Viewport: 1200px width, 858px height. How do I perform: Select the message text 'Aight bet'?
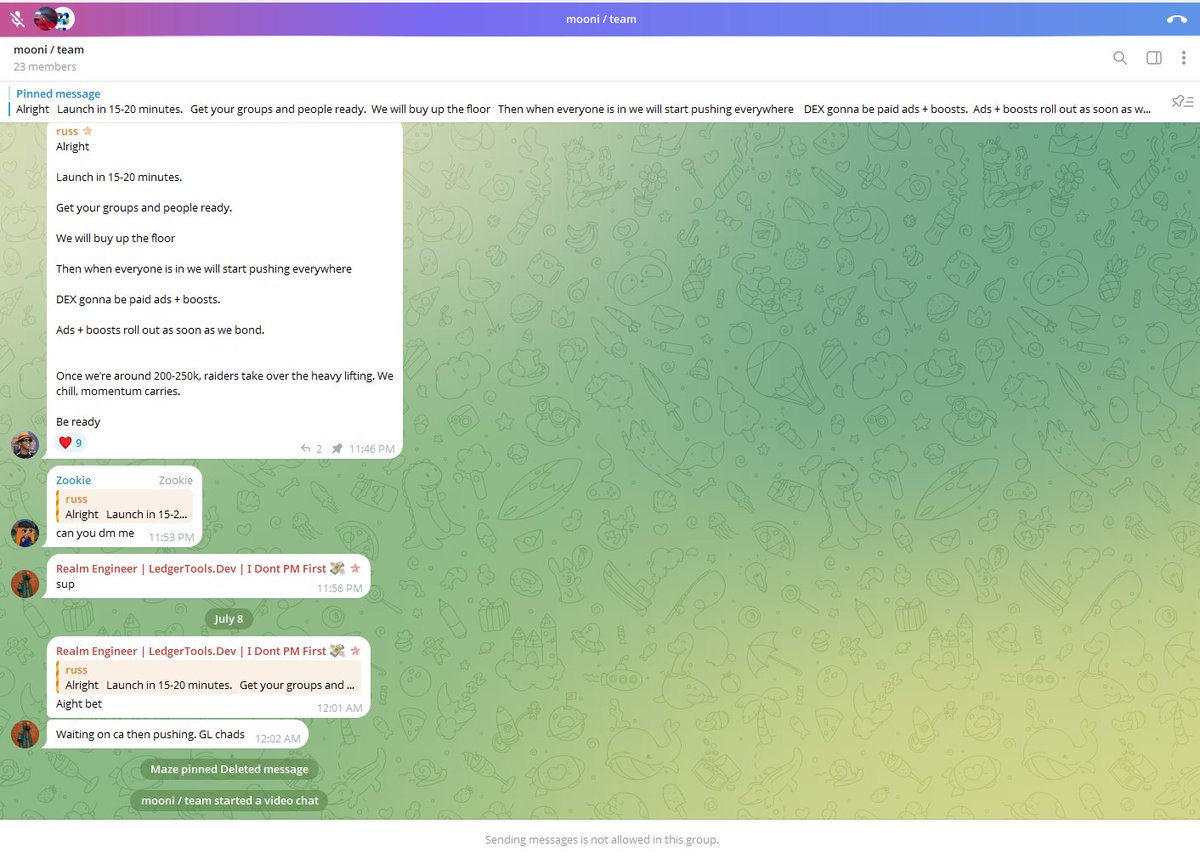pyautogui.click(x=79, y=704)
